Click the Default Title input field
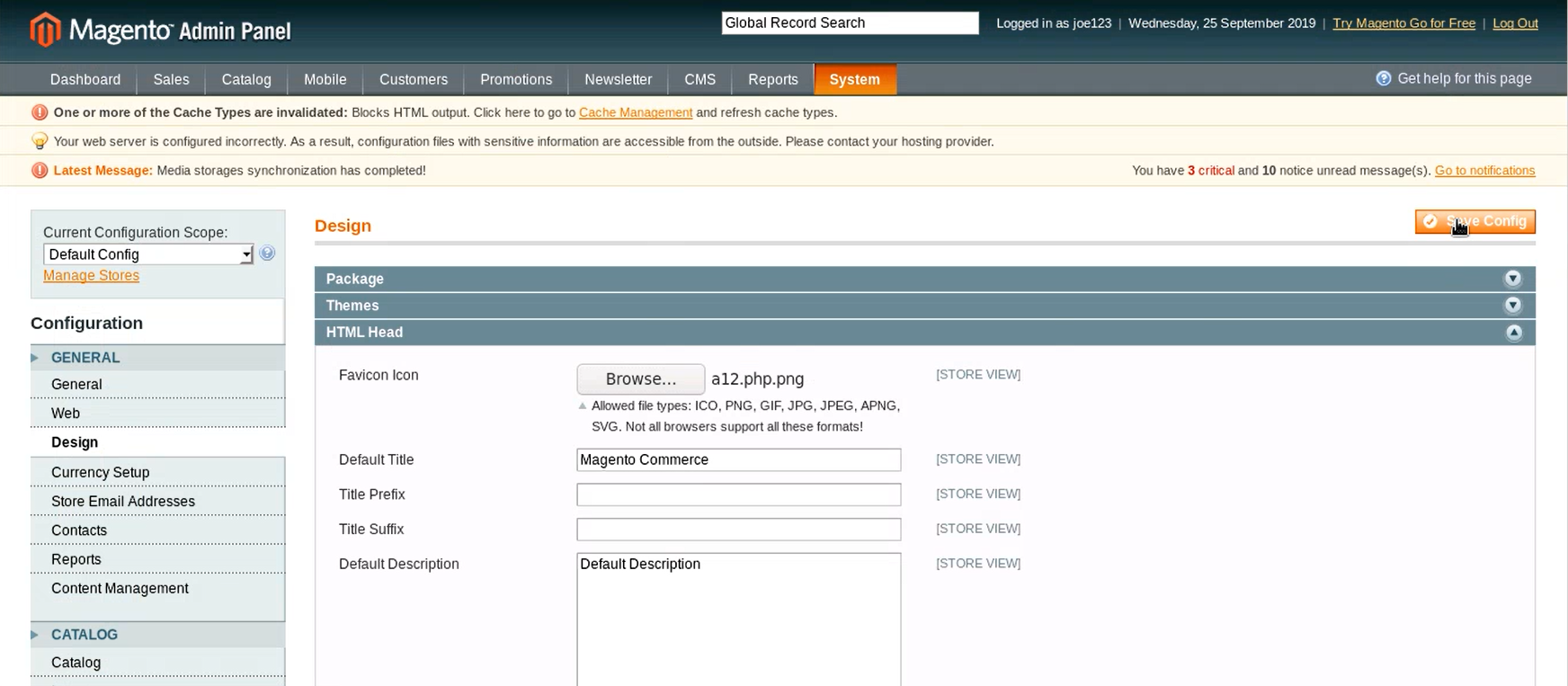This screenshot has width=1568, height=686. pyautogui.click(x=738, y=459)
